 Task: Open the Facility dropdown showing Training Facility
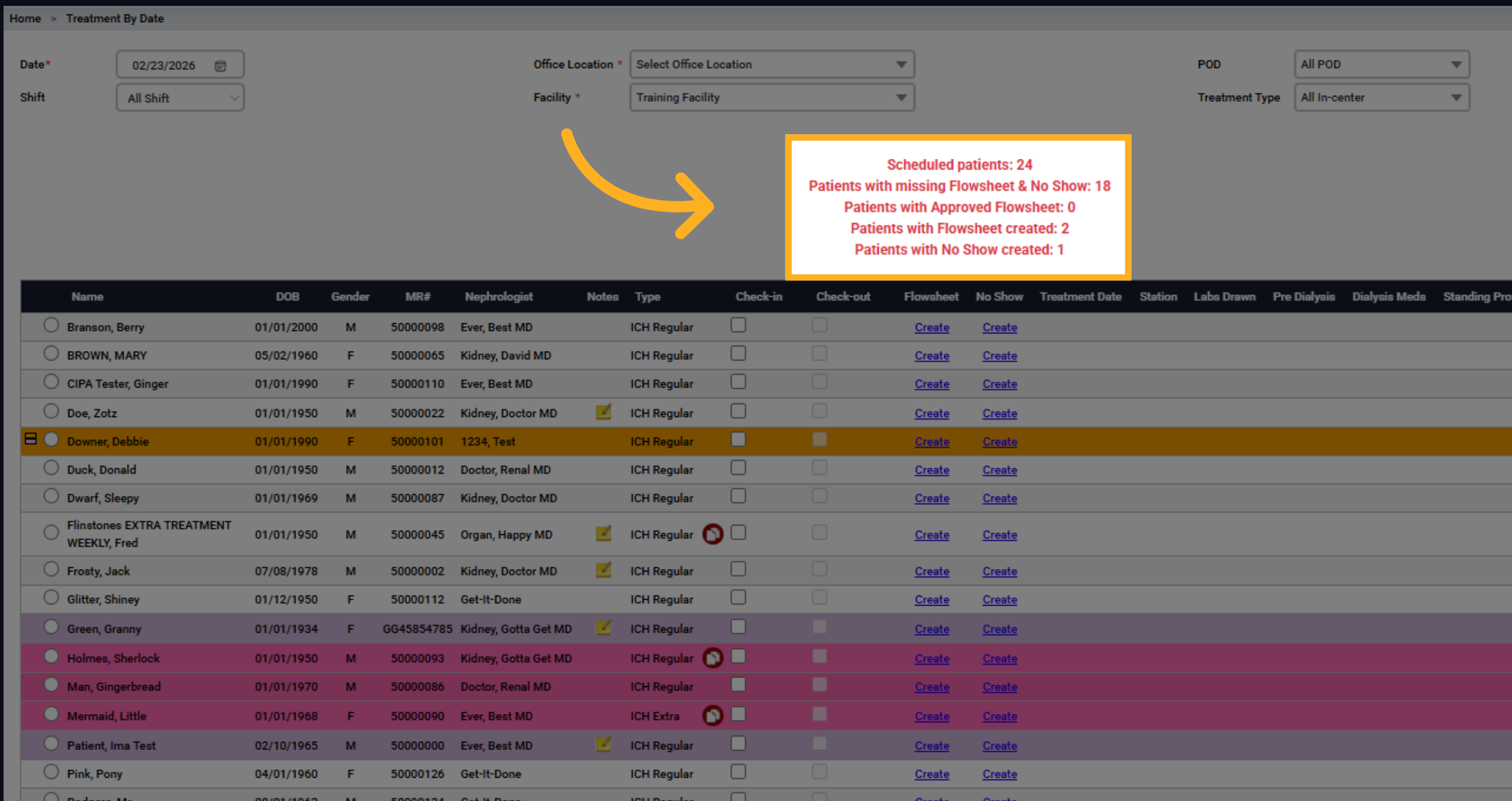pyautogui.click(x=772, y=98)
